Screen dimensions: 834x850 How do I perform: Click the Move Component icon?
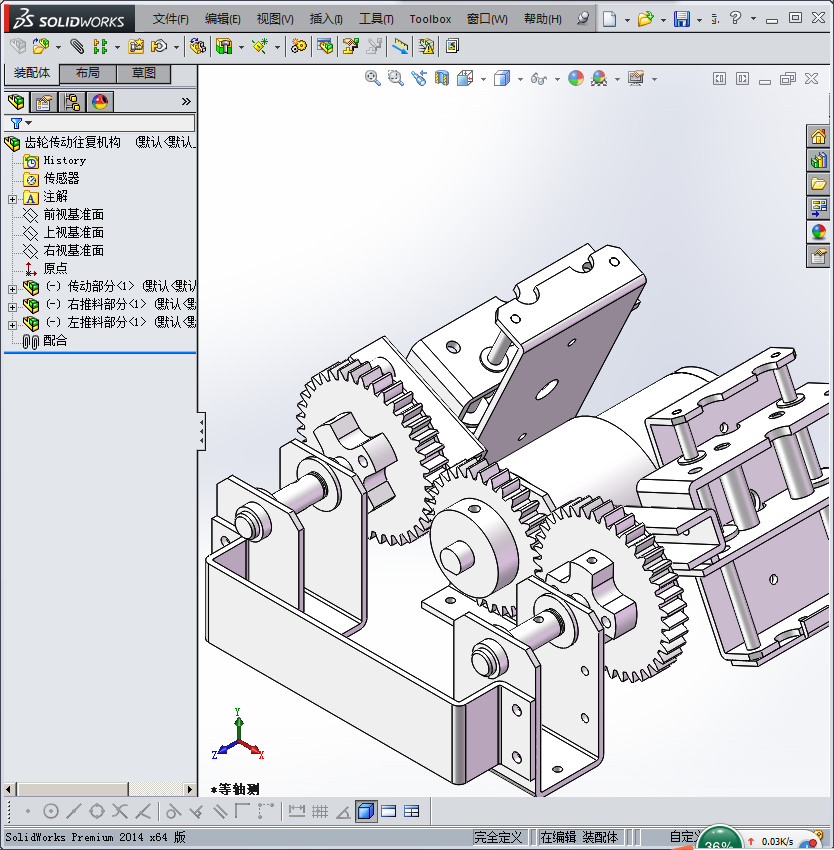pos(159,47)
